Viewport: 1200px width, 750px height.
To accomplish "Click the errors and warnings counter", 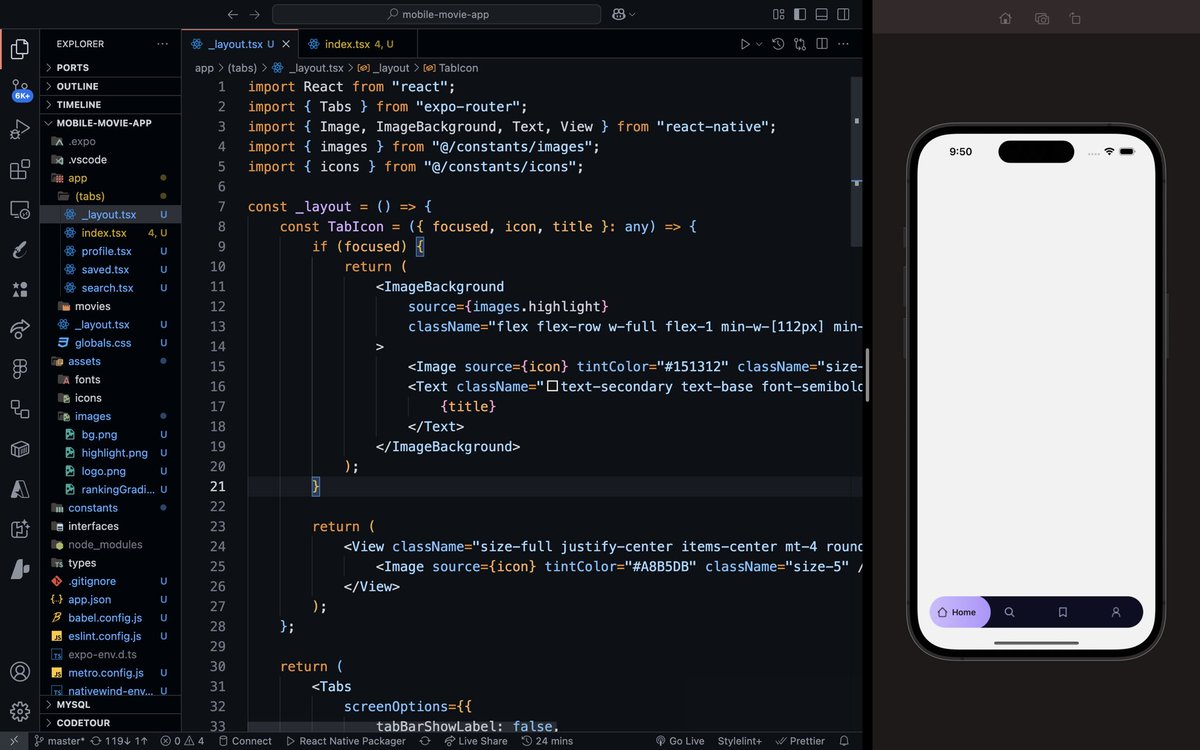I will pyautogui.click(x=181, y=741).
